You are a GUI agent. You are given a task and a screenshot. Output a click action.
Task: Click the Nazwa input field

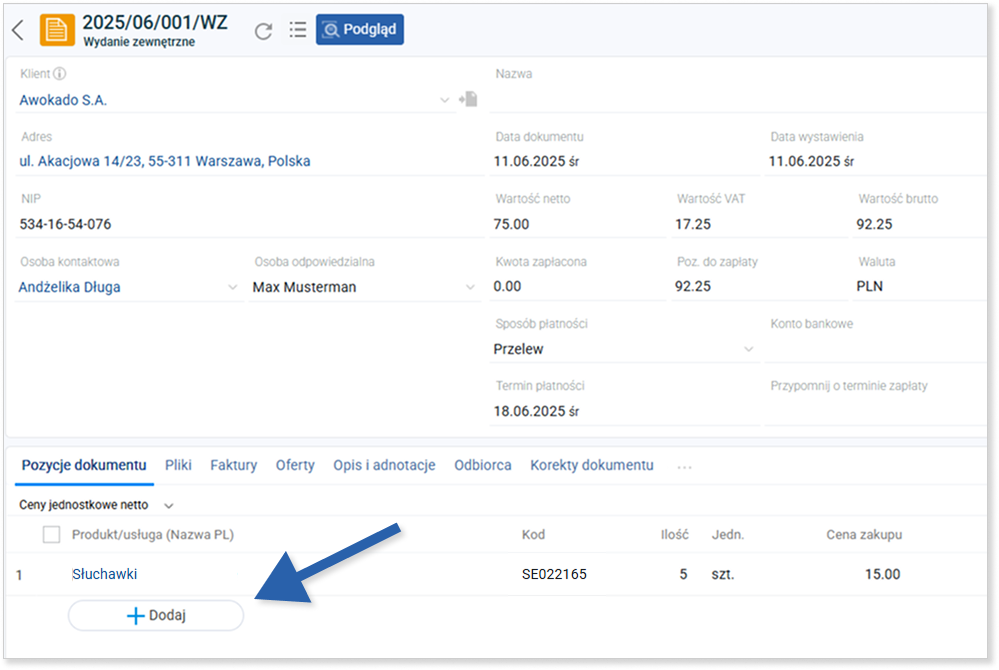tap(737, 99)
